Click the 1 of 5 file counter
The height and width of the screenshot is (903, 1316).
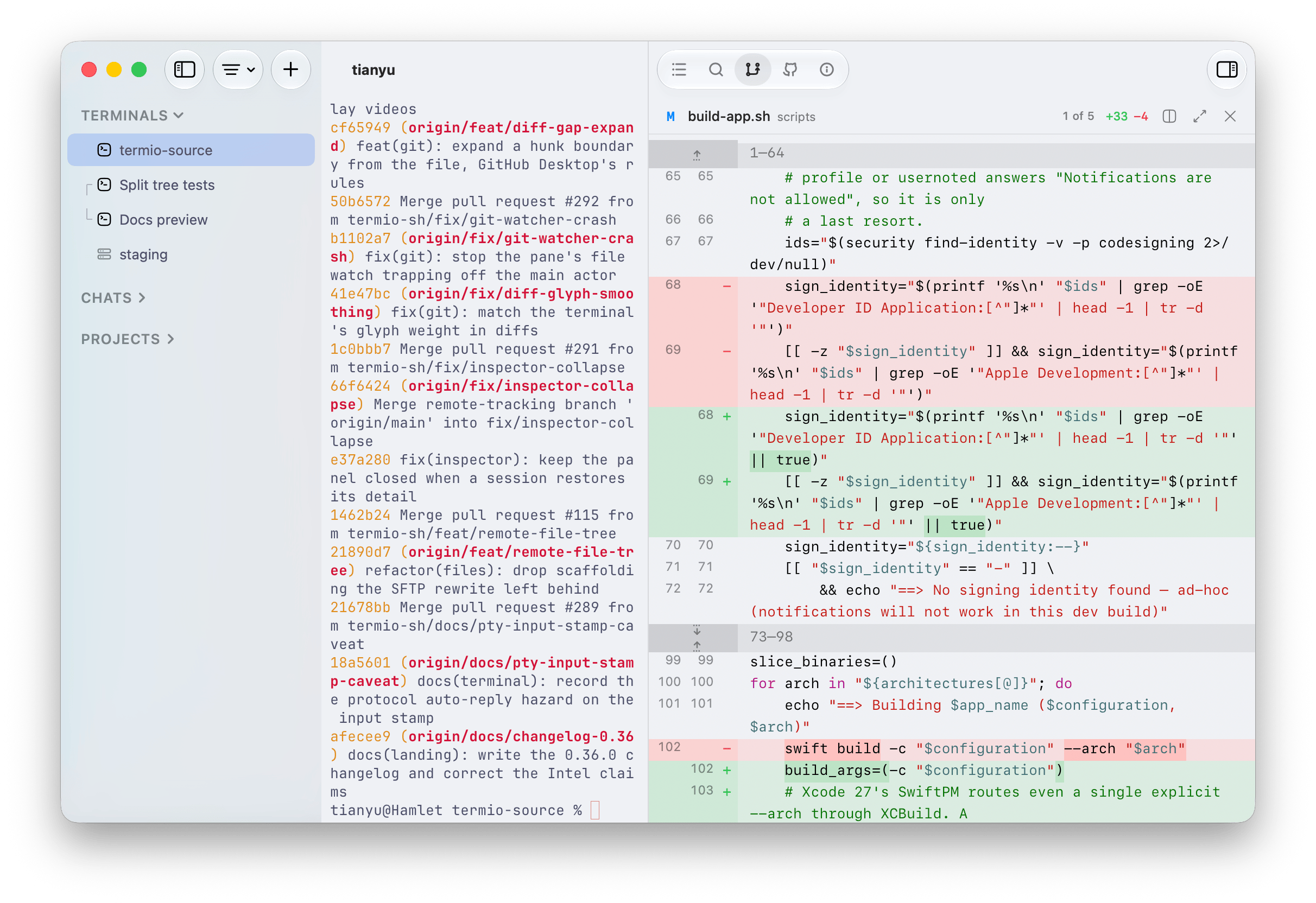[x=1078, y=116]
